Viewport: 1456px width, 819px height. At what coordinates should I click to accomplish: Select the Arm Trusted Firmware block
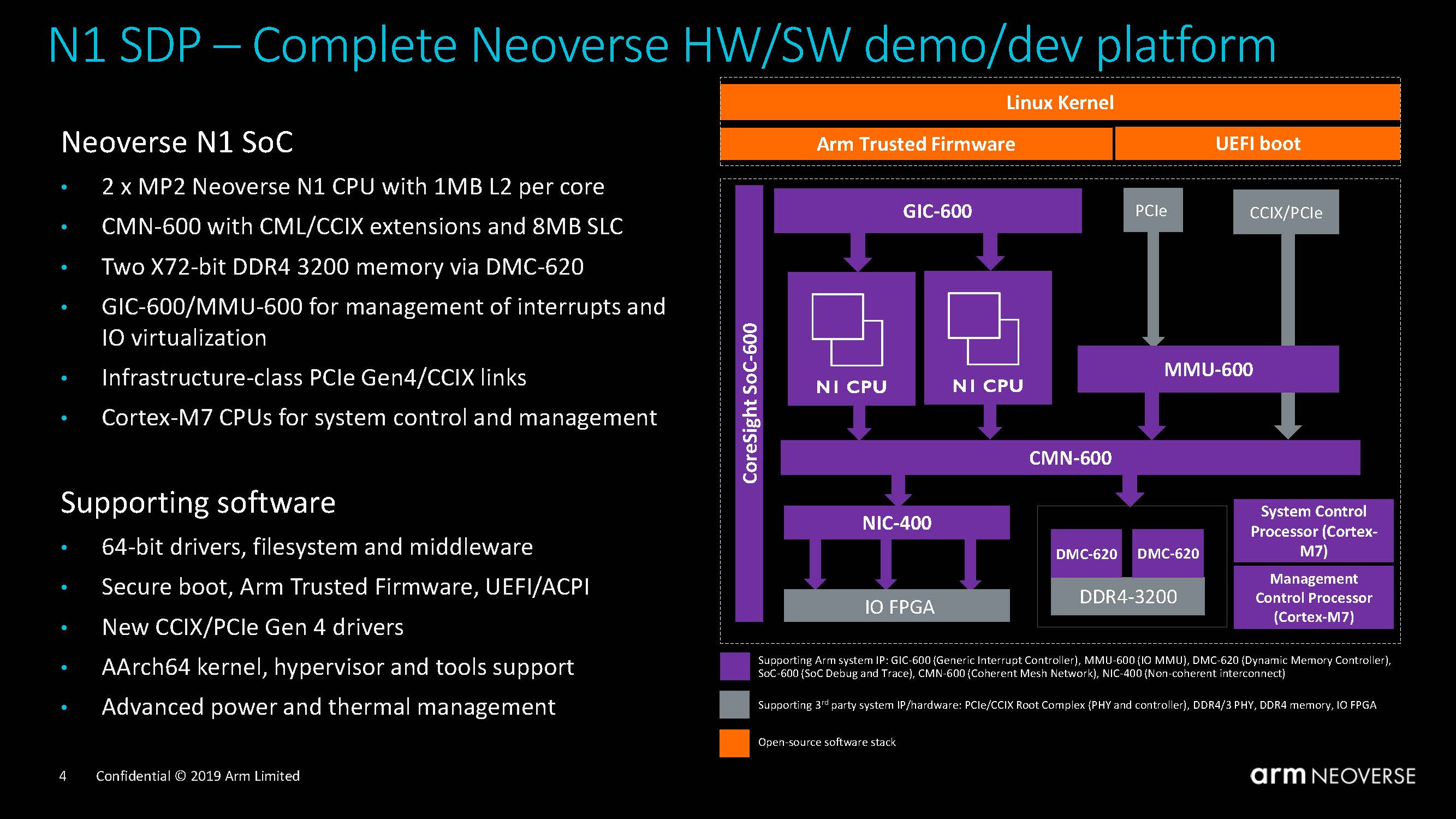coord(916,144)
